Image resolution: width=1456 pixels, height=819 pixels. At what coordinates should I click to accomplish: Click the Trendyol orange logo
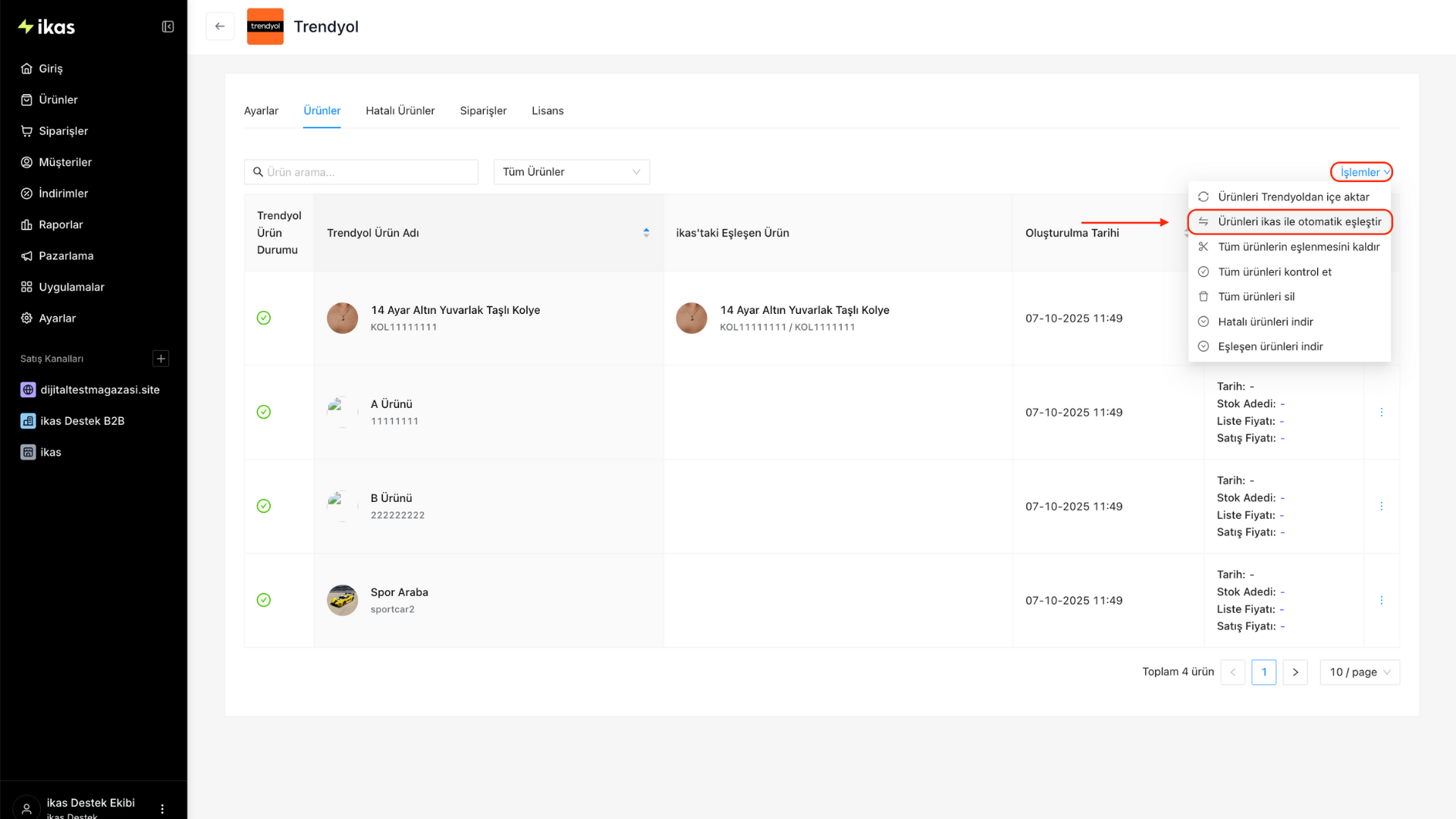click(x=265, y=27)
